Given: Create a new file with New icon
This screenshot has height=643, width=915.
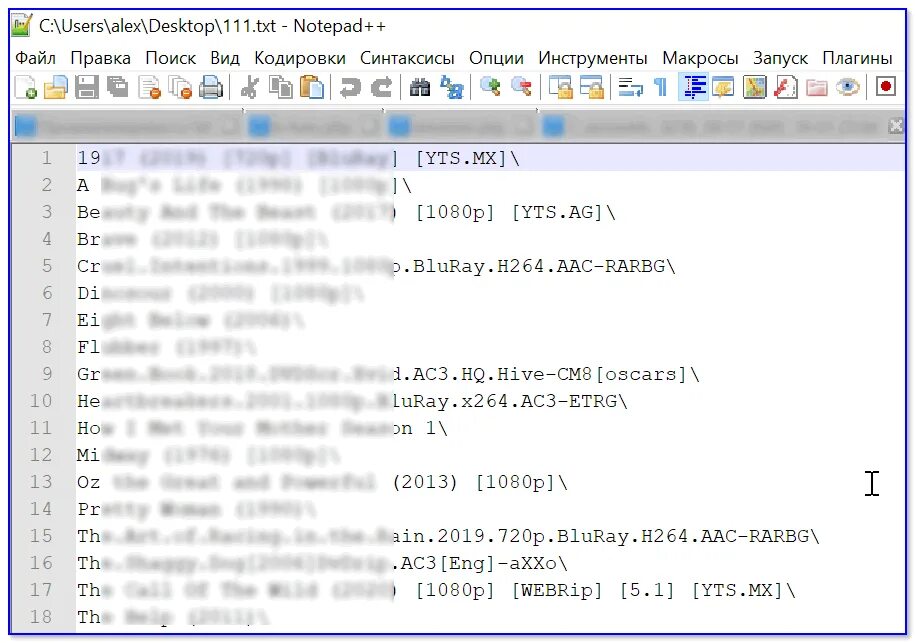Looking at the screenshot, I should (26, 88).
